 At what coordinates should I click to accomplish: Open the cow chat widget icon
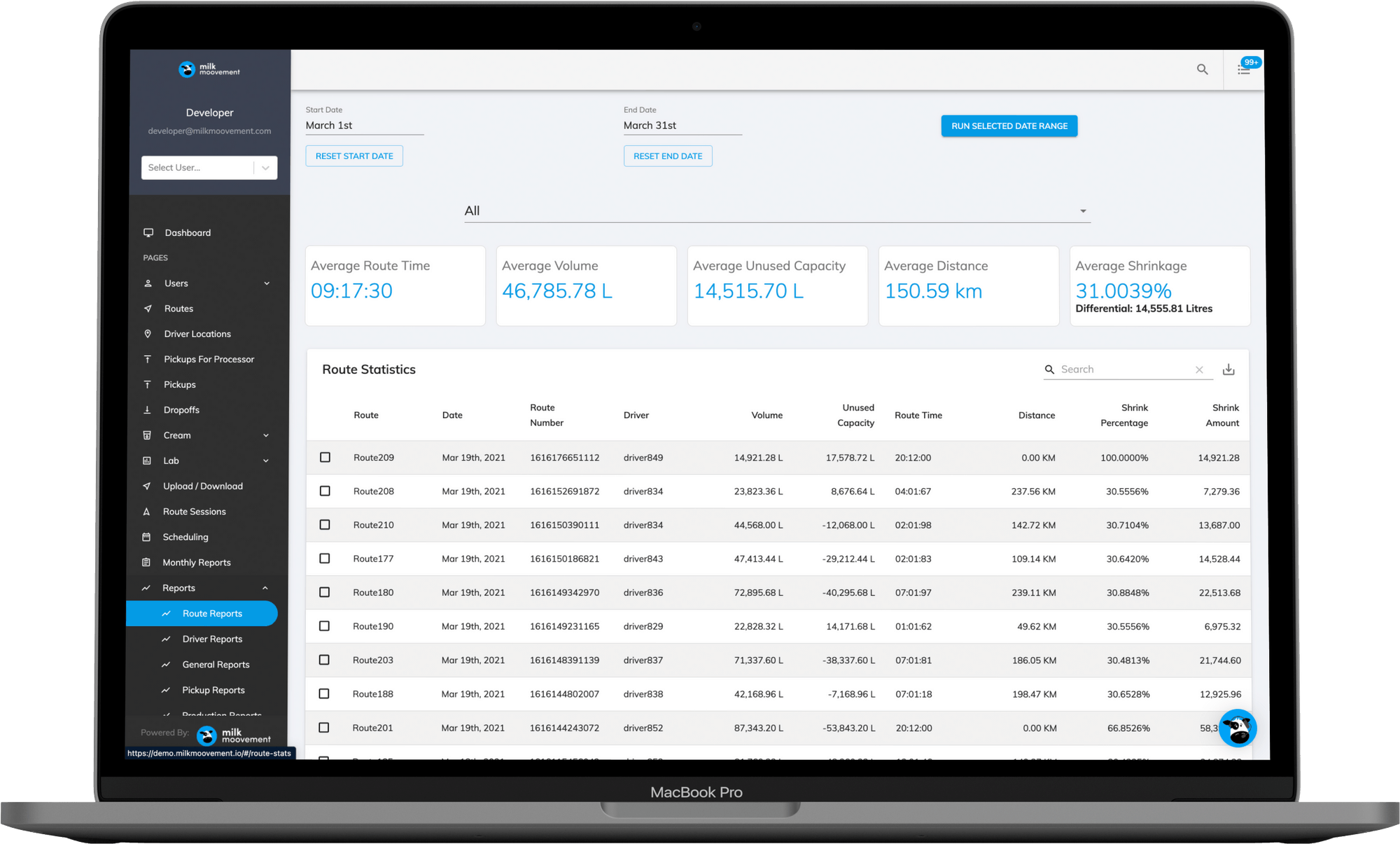click(1237, 728)
